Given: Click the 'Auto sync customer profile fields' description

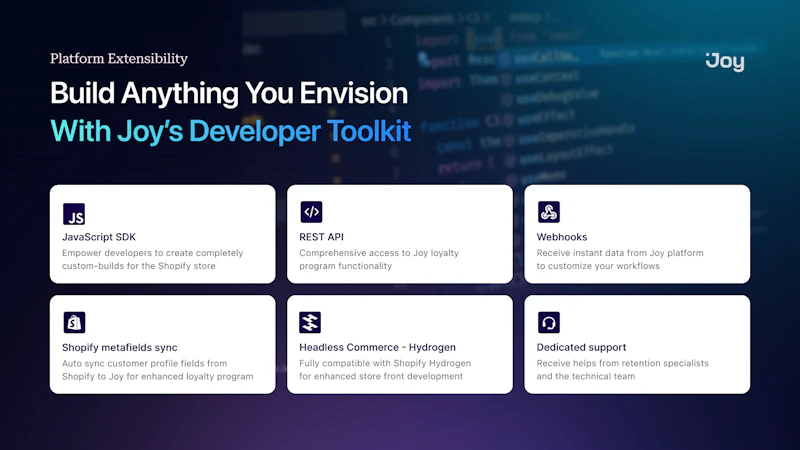Looking at the screenshot, I should pos(158,370).
